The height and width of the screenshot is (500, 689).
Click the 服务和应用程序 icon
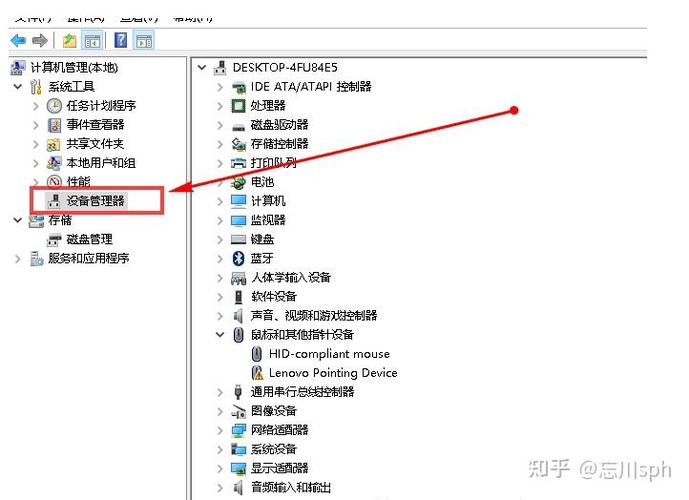(36, 258)
